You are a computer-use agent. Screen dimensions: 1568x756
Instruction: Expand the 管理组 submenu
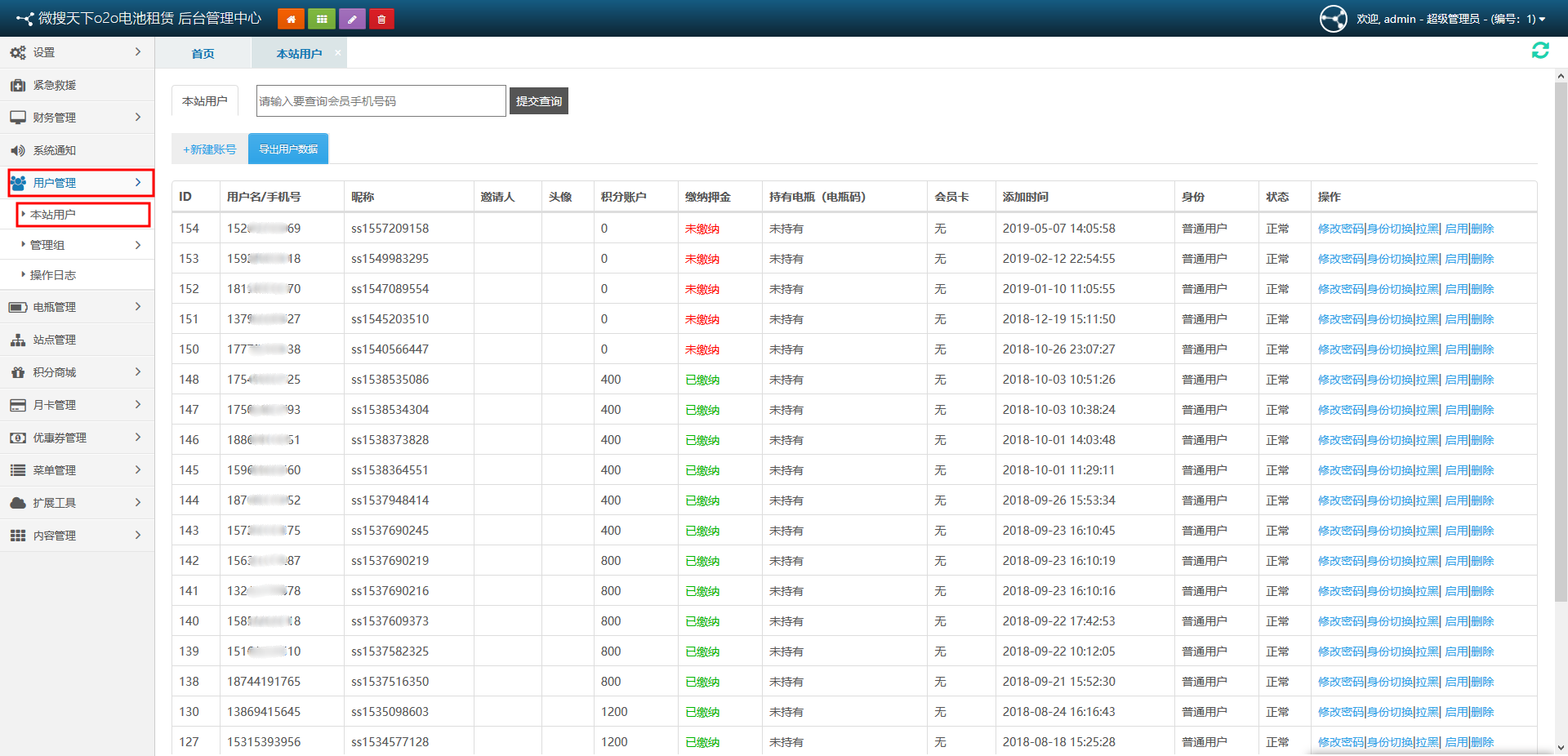pos(82,245)
